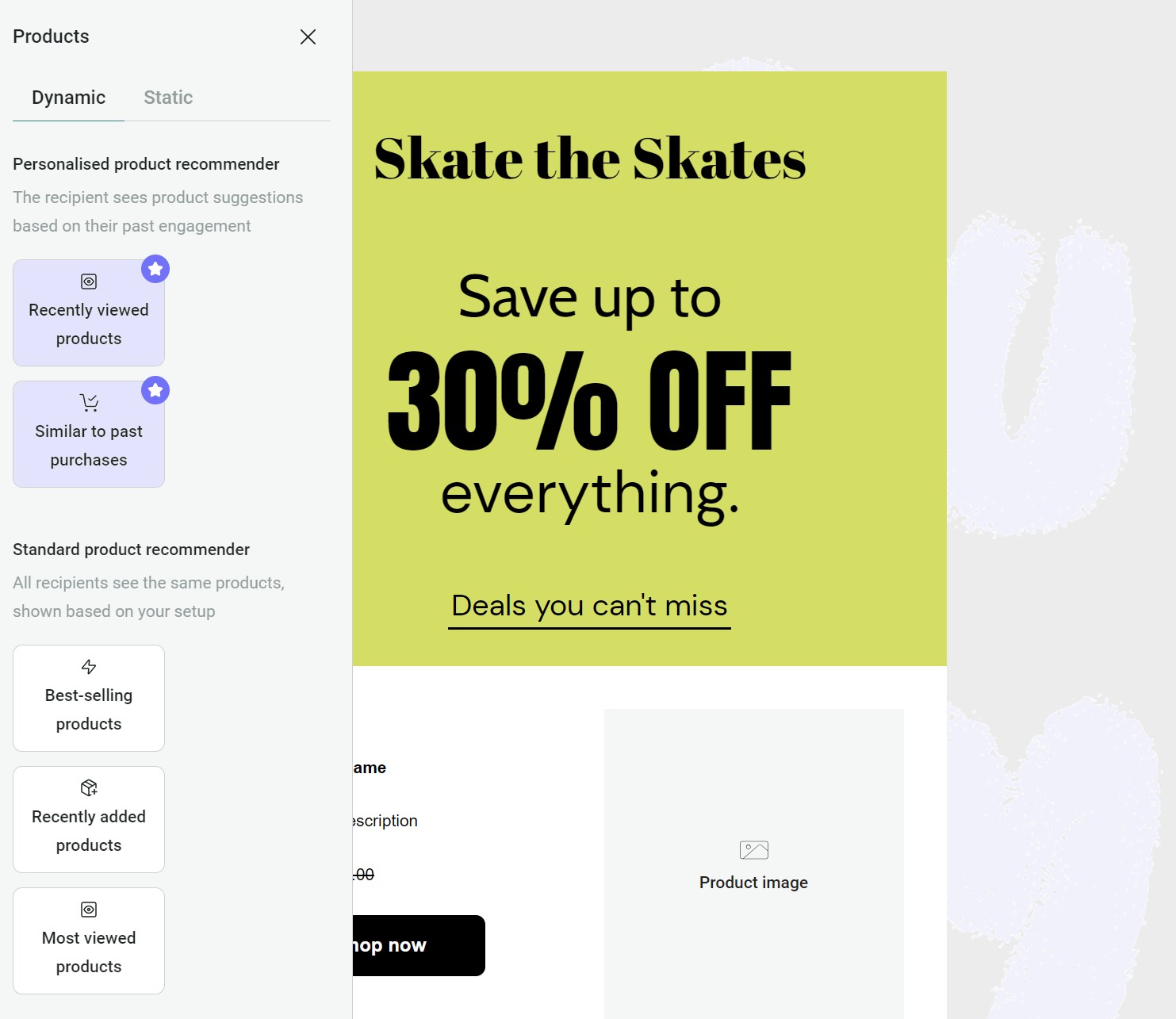Click the Skate the Skates banner heading
The width and height of the screenshot is (1176, 1019).
pyautogui.click(x=590, y=159)
